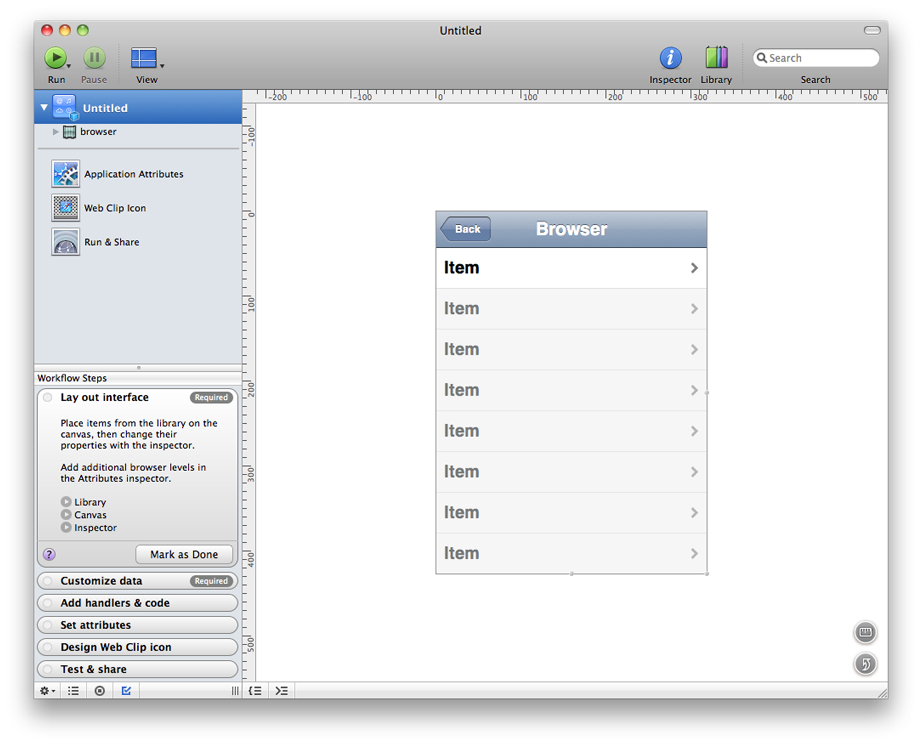922x745 pixels.
Task: Click the ruler overlay button on canvas
Action: coord(866,632)
